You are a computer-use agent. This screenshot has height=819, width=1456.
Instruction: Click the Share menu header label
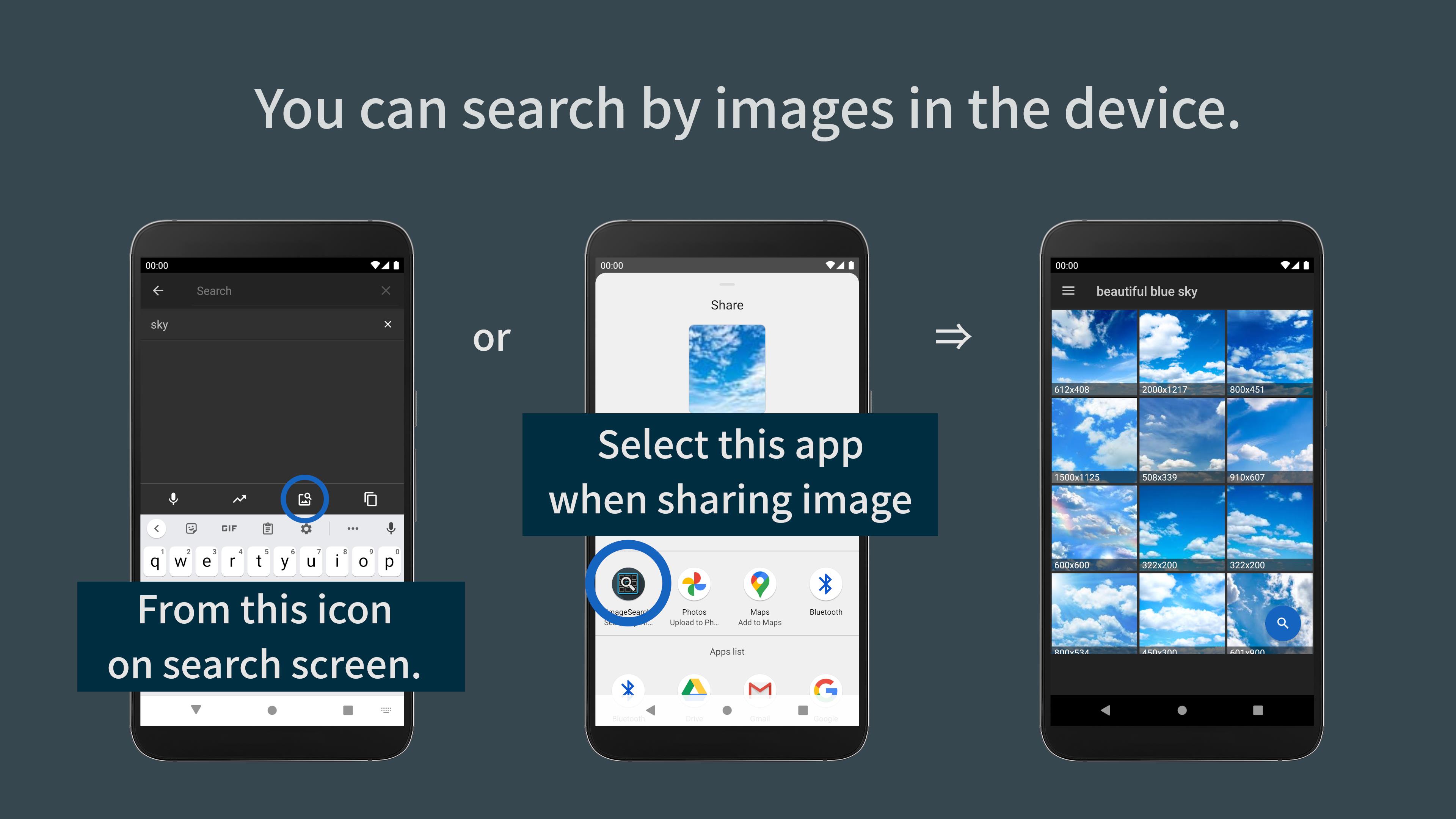(727, 304)
